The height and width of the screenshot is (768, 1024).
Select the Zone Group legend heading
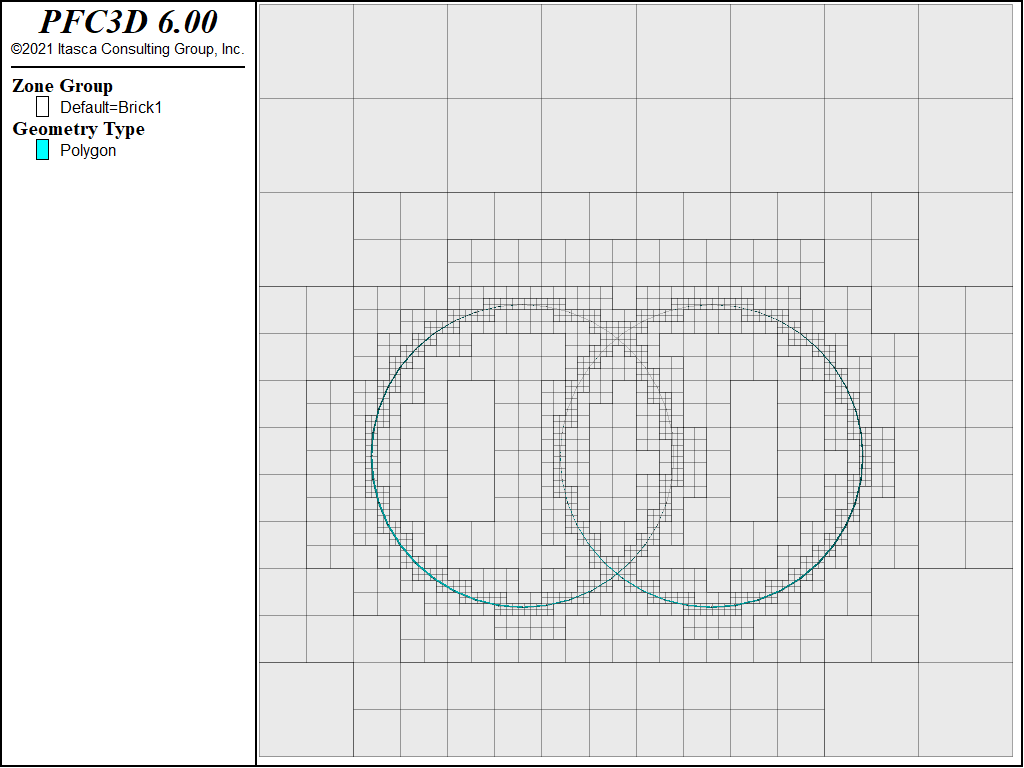click(x=63, y=86)
